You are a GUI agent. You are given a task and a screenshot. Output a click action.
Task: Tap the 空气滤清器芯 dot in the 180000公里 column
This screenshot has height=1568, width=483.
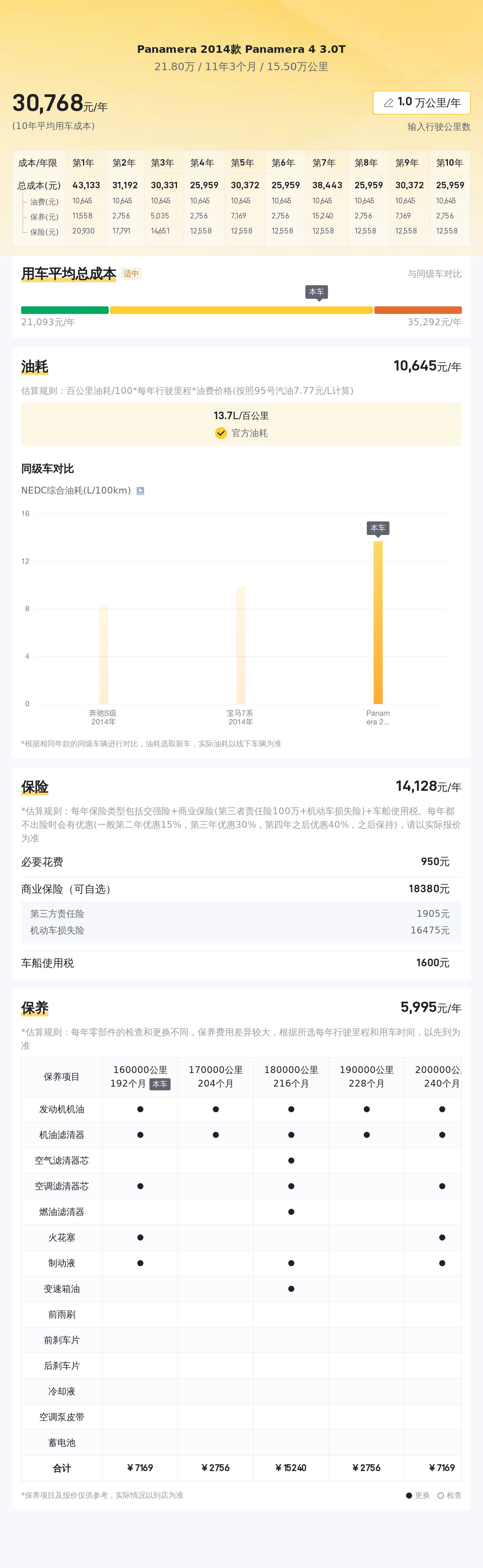[291, 1160]
